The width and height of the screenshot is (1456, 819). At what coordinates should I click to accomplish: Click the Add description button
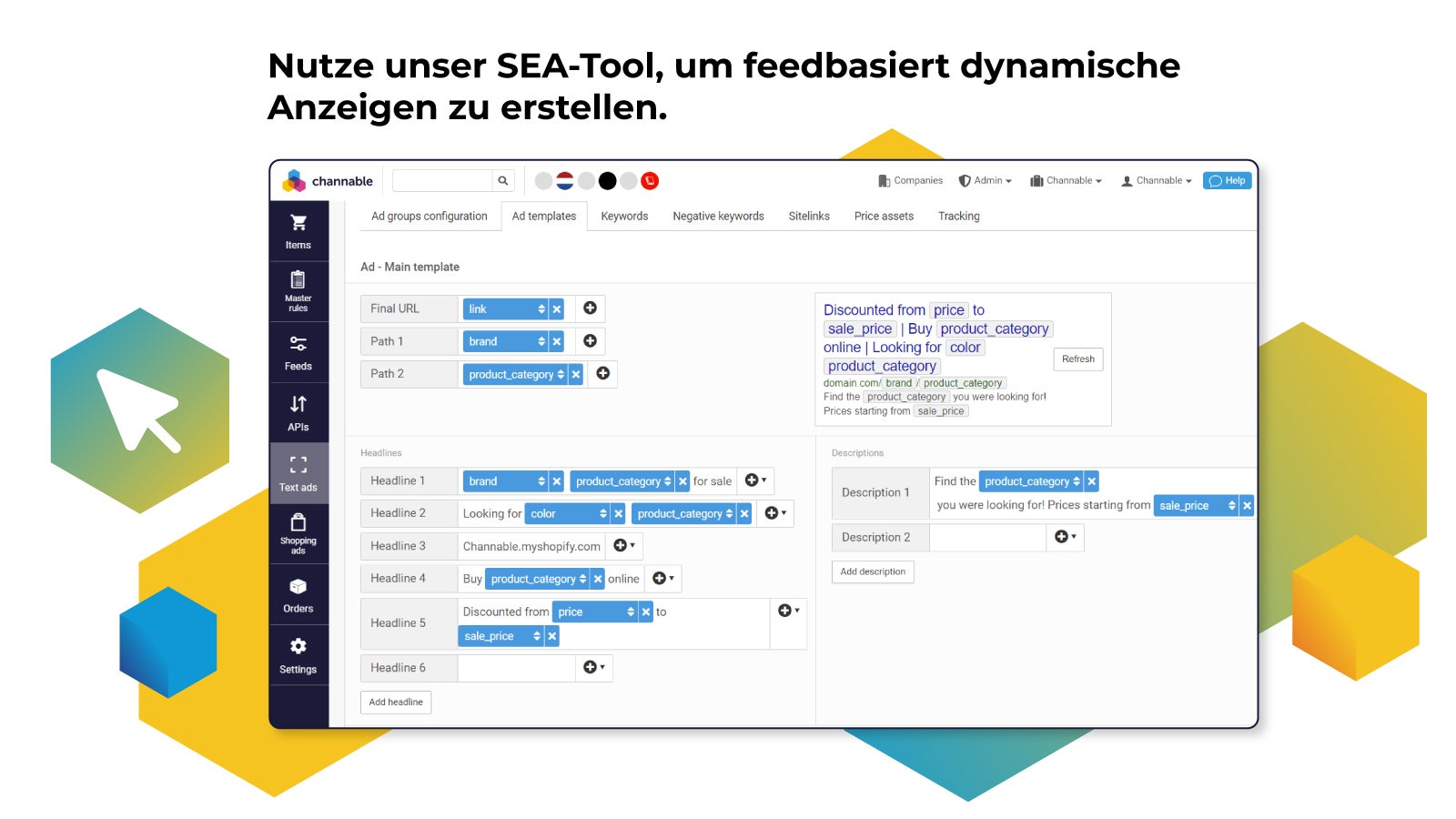[873, 571]
